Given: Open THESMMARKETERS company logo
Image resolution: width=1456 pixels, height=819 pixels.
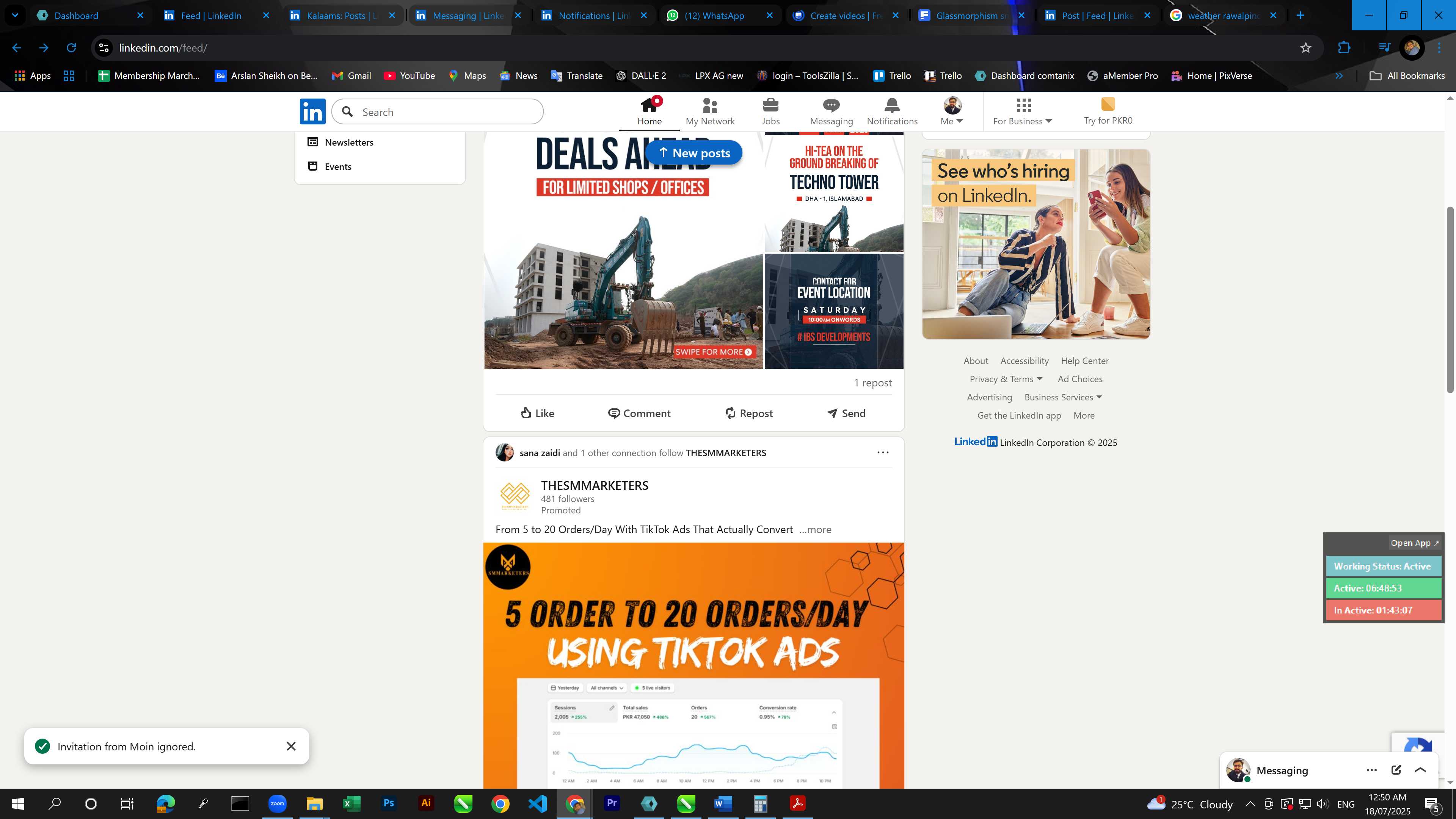Looking at the screenshot, I should [x=515, y=496].
